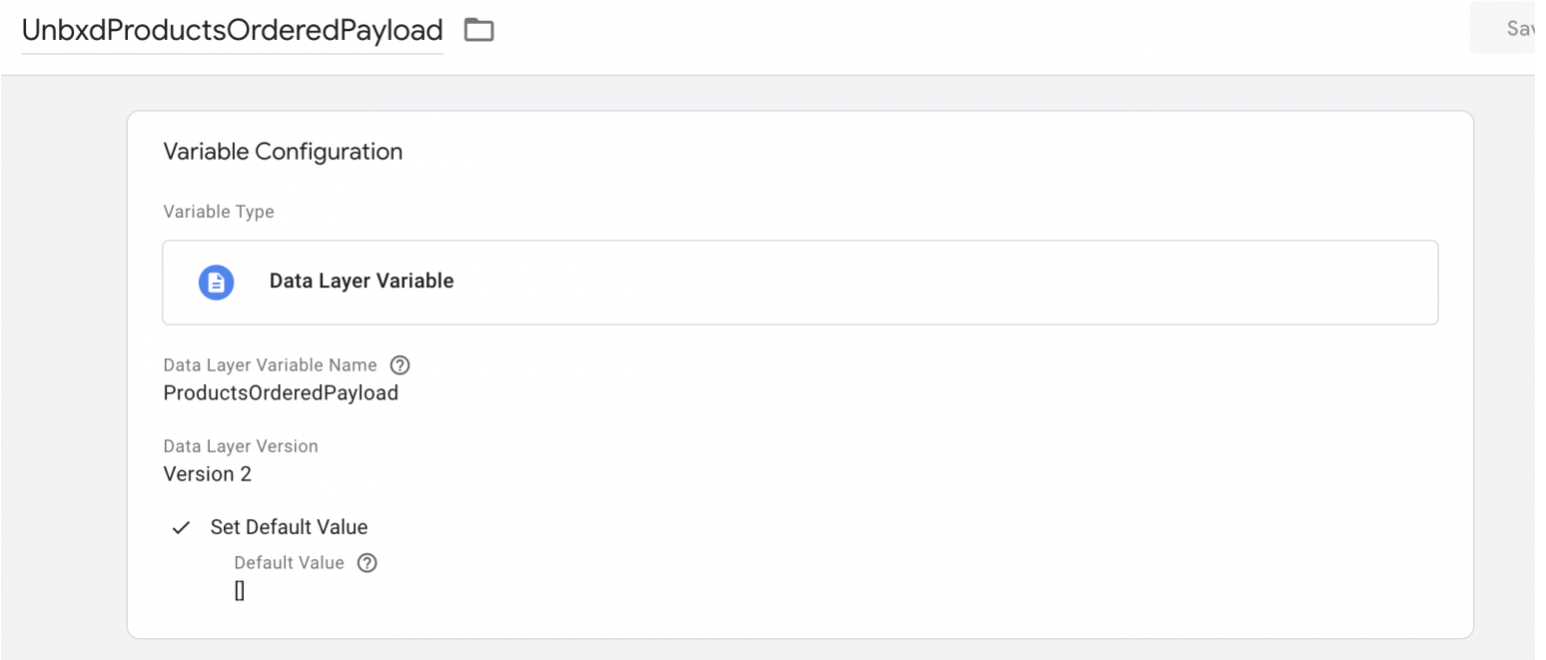
Task: Click the [] default value field
Action: (240, 591)
